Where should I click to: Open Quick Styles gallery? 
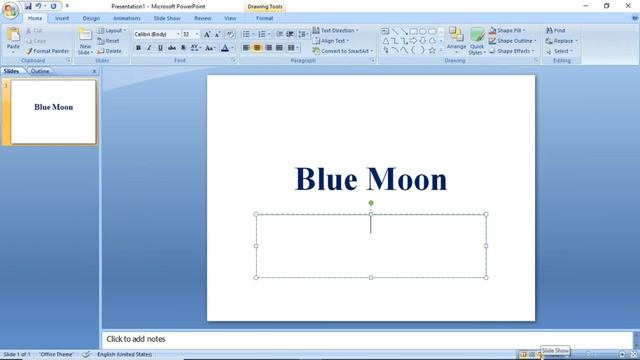[477, 41]
